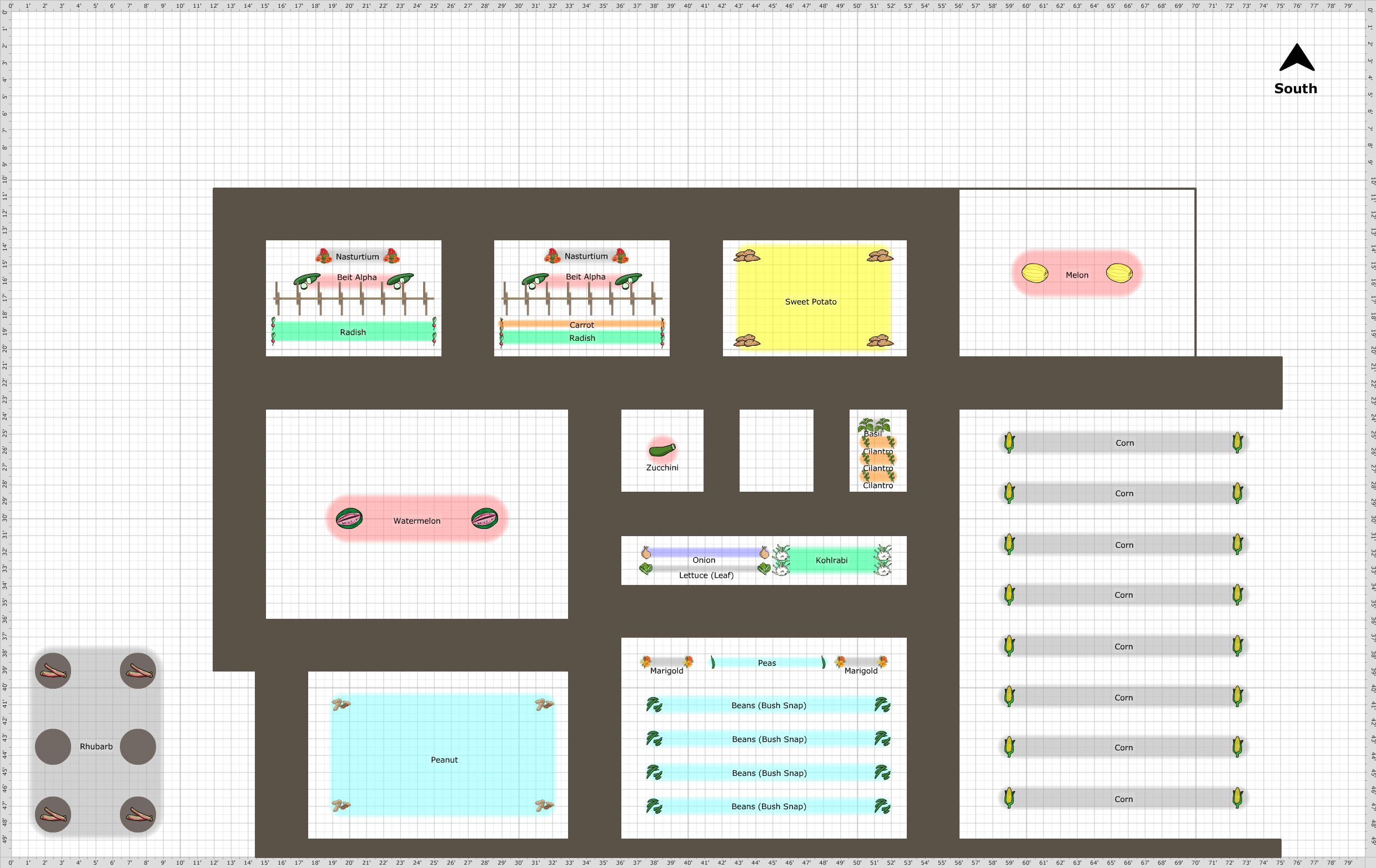The height and width of the screenshot is (868, 1376).
Task: Select the top-left rhubarb plant icon
Action: [53, 670]
